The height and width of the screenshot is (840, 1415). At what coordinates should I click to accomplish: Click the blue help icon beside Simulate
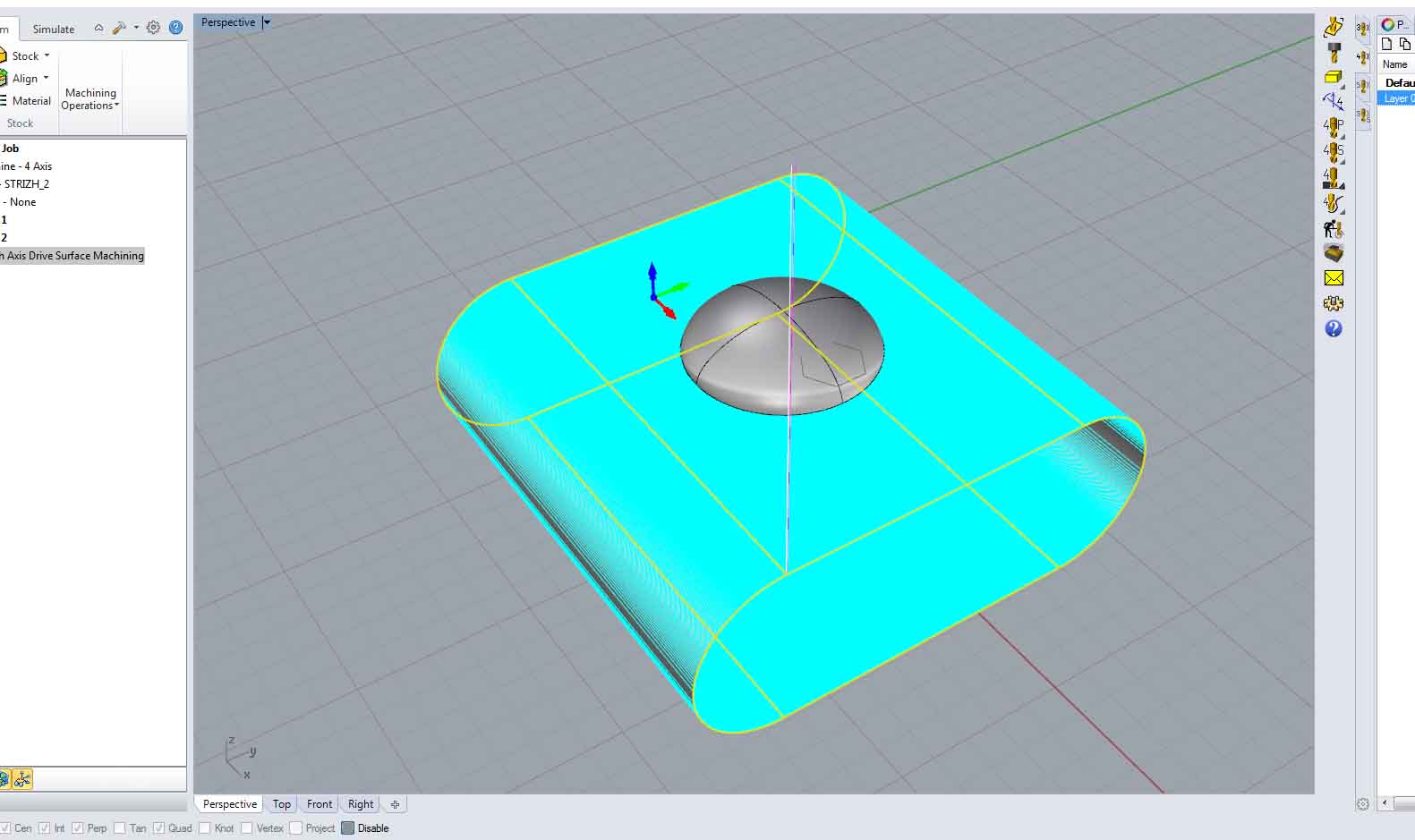coord(175,28)
